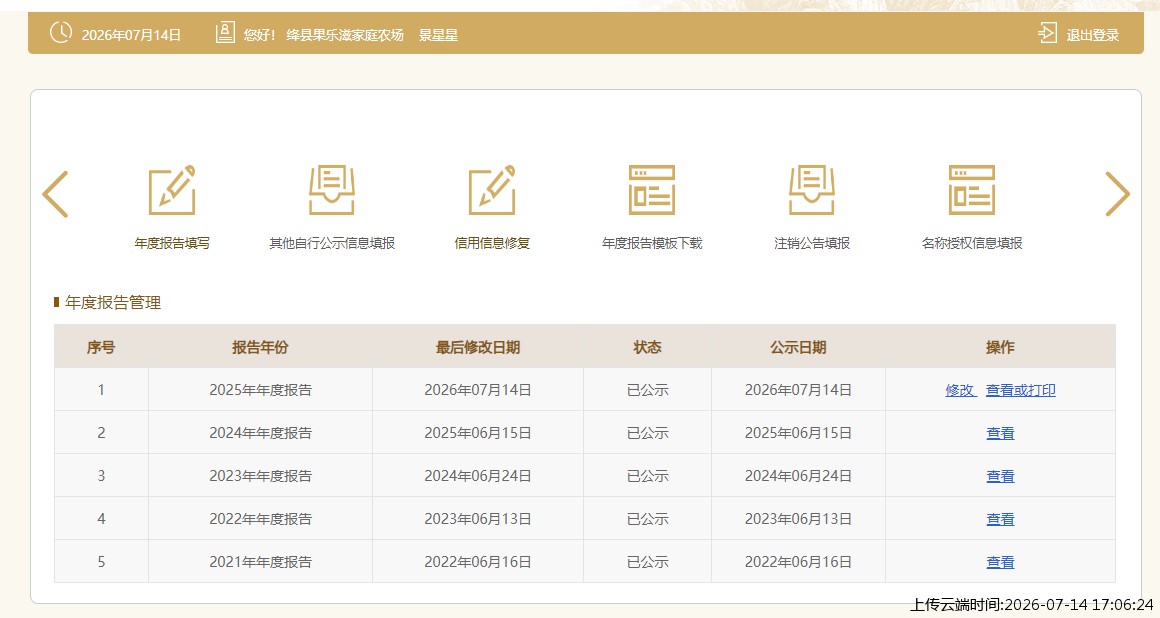Click last-modified date 2022年06月16日
Screen dimensions: 1160x618
tap(477, 562)
